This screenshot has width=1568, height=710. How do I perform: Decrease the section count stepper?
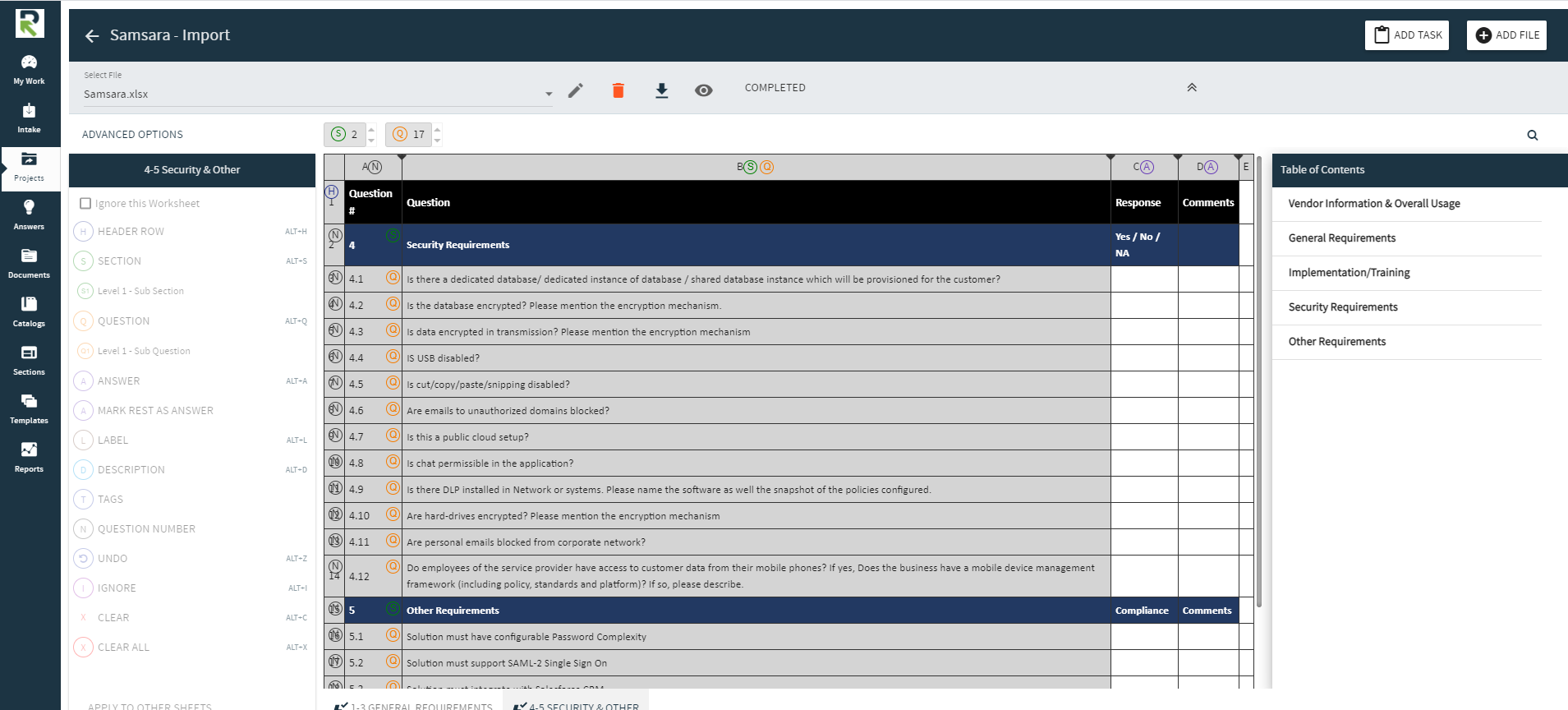371,141
